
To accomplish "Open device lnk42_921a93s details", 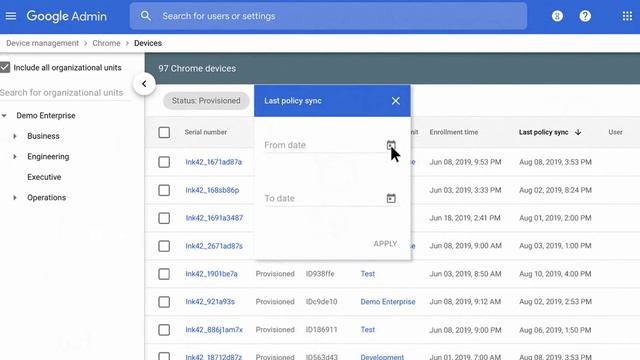I will tap(210, 302).
